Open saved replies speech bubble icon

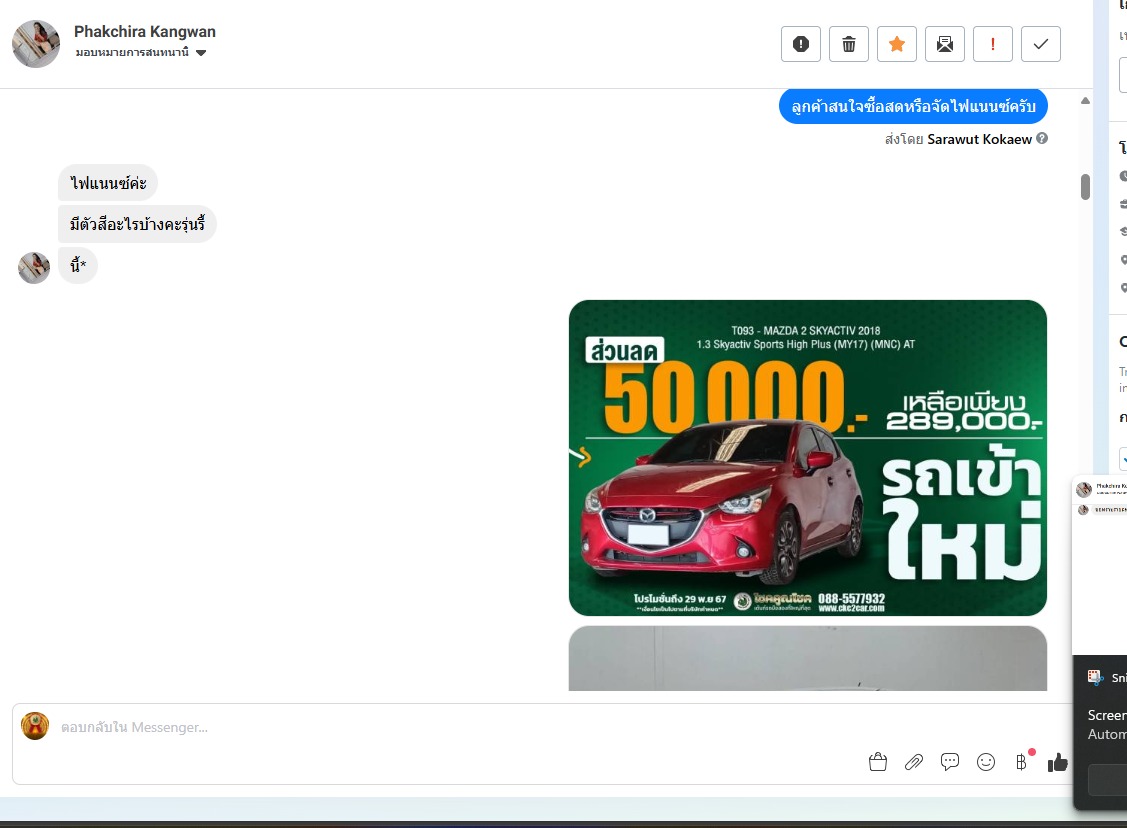(x=949, y=762)
